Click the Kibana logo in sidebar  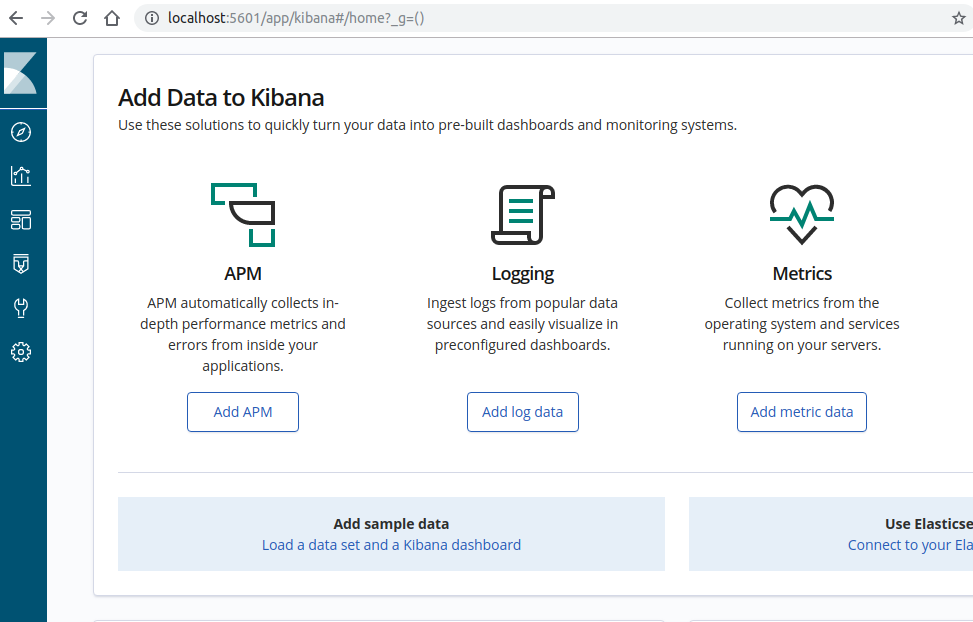[20, 73]
